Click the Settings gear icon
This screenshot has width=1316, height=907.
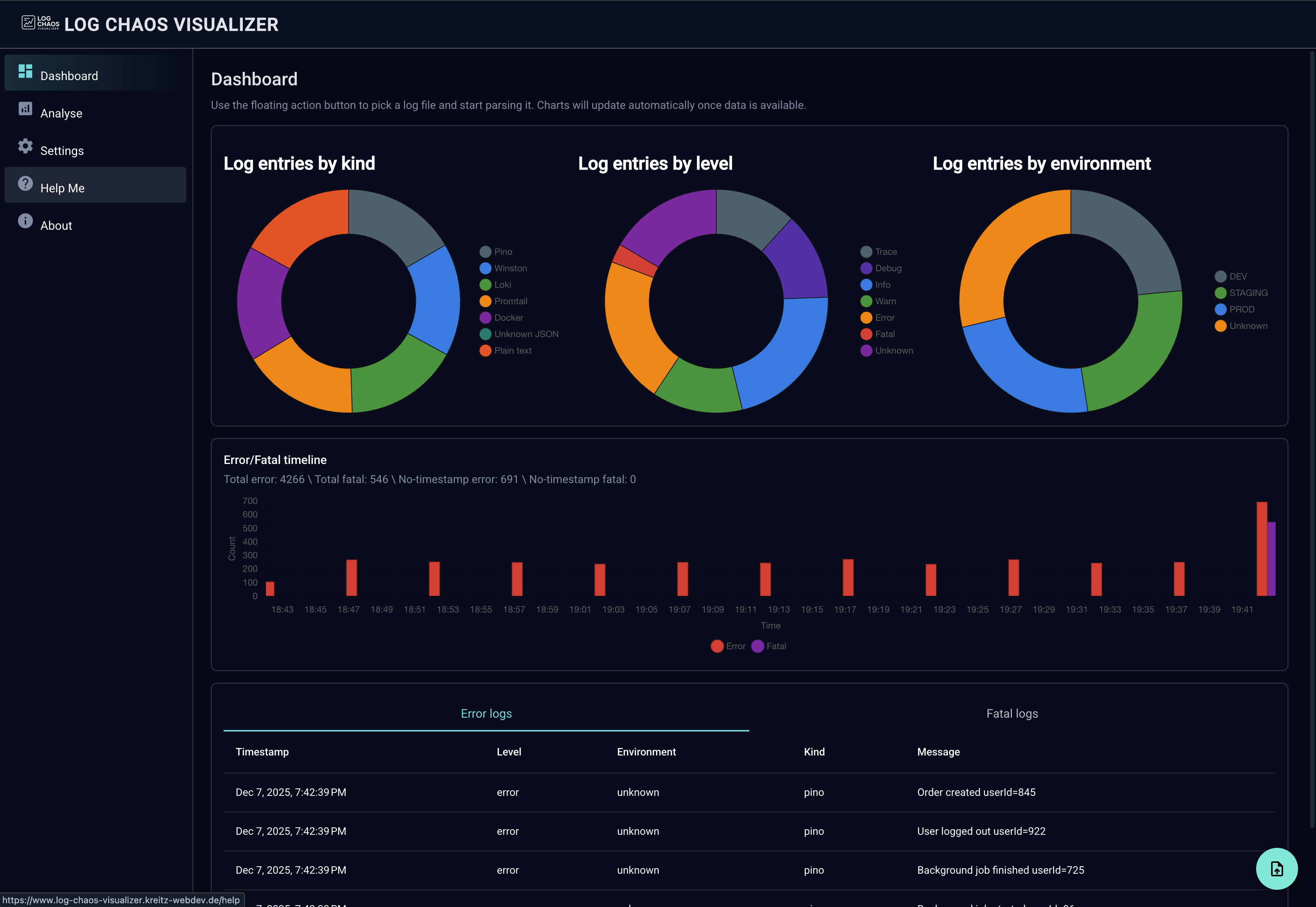25,146
